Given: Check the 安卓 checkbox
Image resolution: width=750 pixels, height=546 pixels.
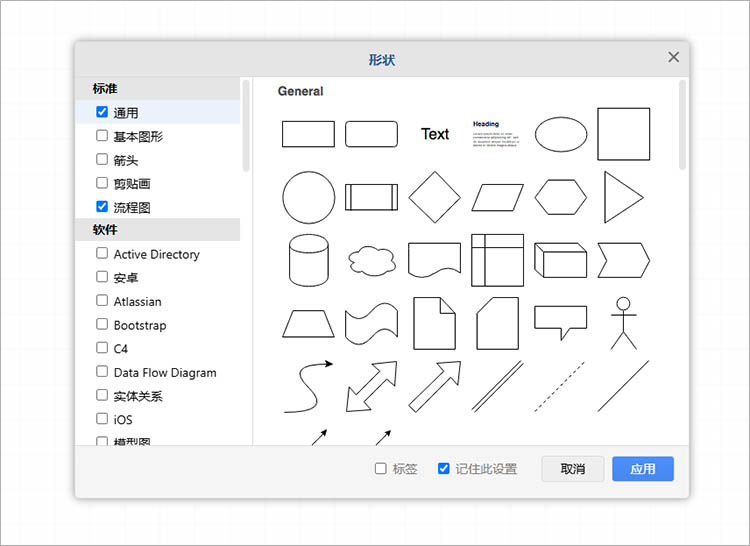Looking at the screenshot, I should click(x=102, y=276).
